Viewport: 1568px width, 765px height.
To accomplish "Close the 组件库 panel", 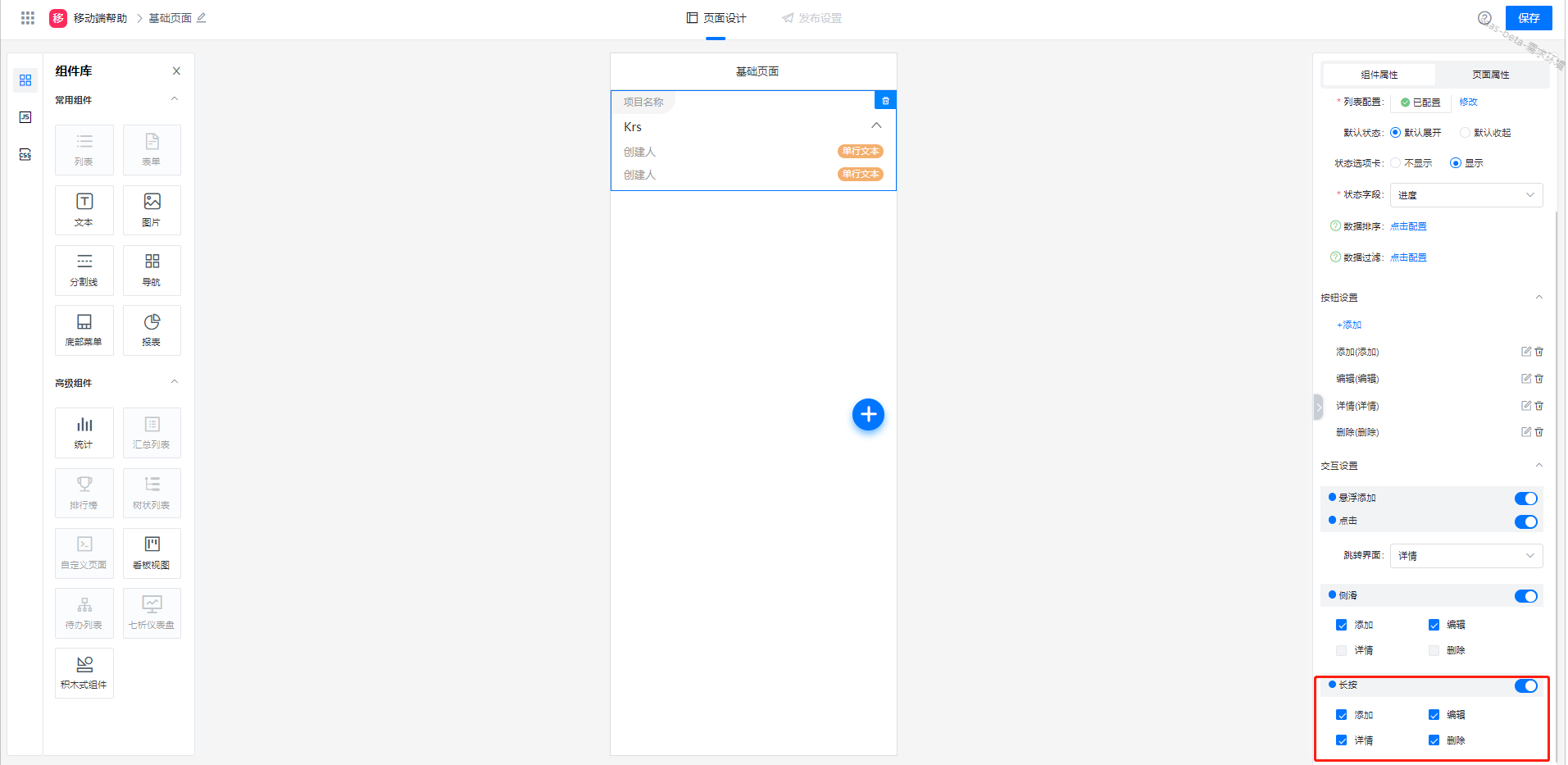I will click(x=176, y=71).
